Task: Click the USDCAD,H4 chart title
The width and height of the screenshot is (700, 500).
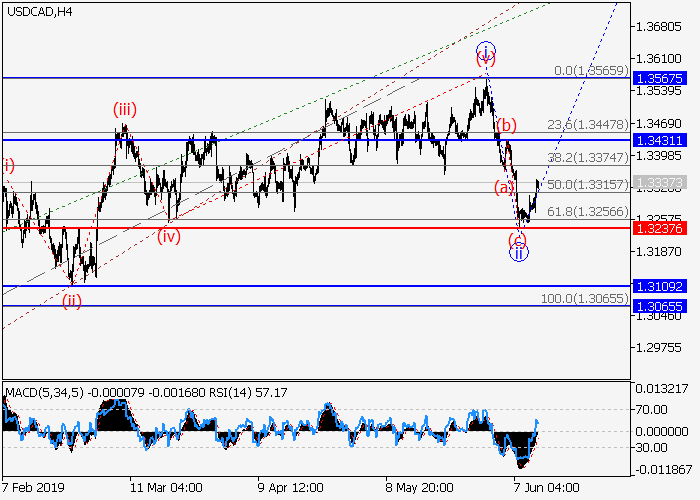Action: click(43, 11)
